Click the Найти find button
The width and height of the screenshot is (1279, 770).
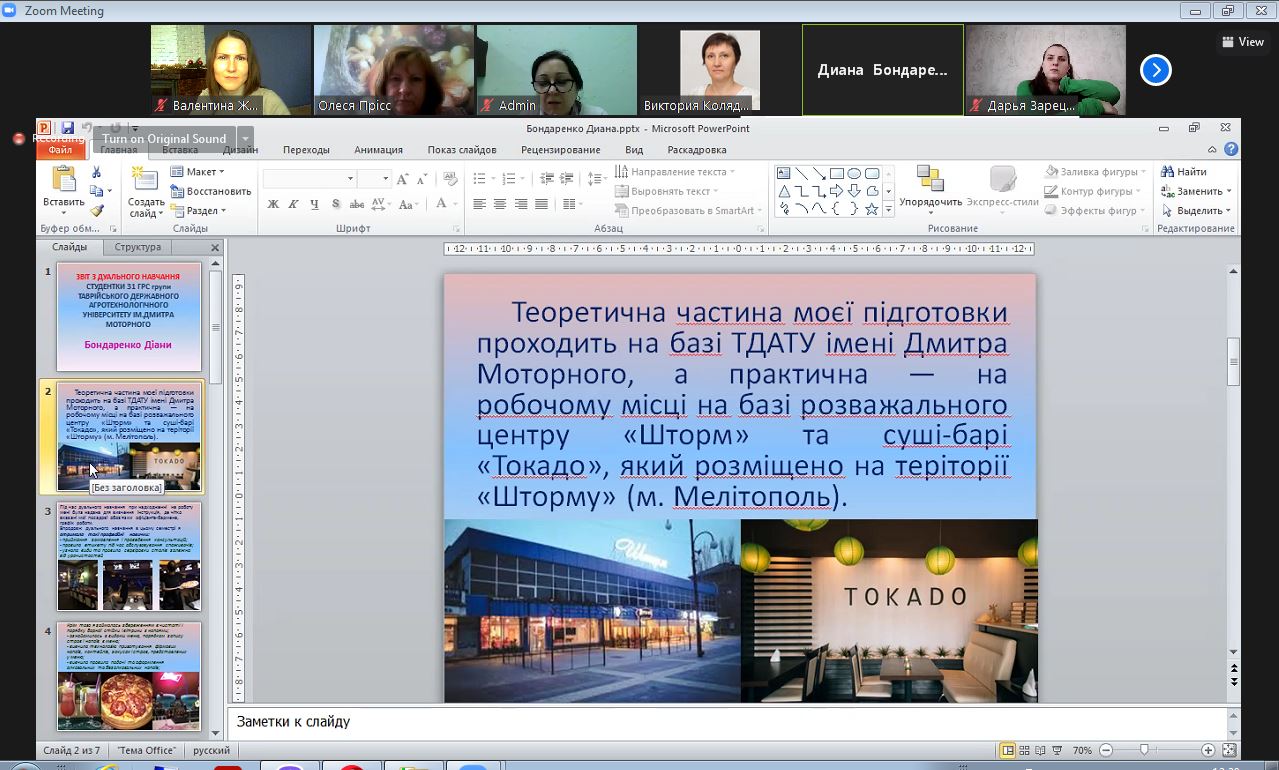[1185, 172]
